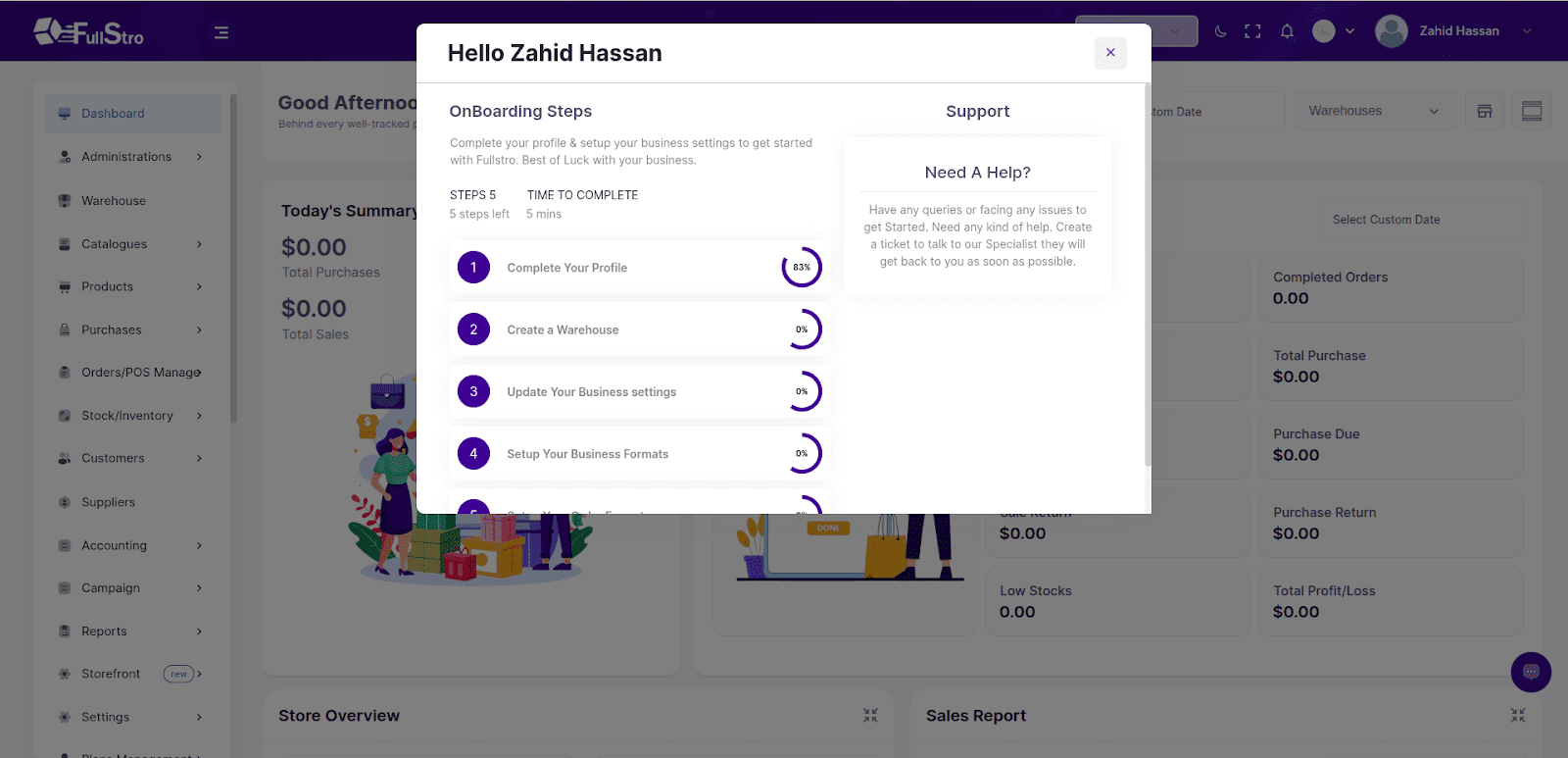Toggle dark mode moon icon

[x=1220, y=31]
